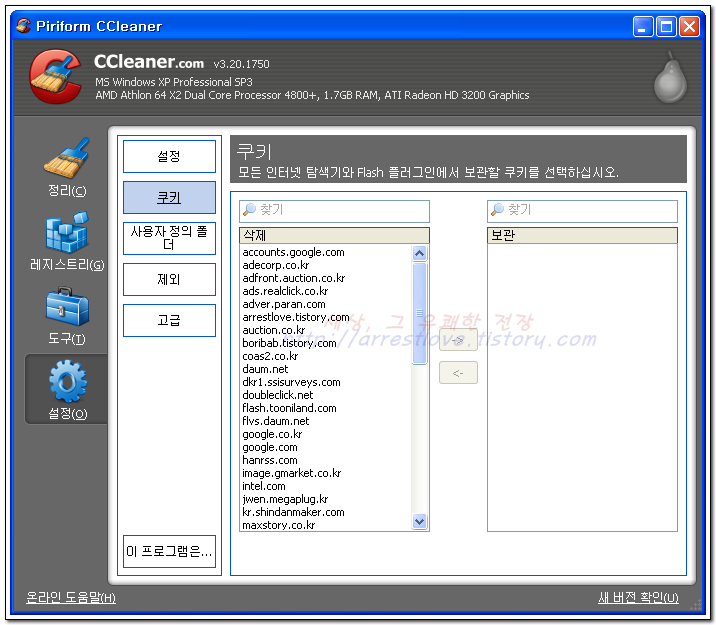Click the <- move to delete button
The image size is (716, 625).
[x=458, y=373]
